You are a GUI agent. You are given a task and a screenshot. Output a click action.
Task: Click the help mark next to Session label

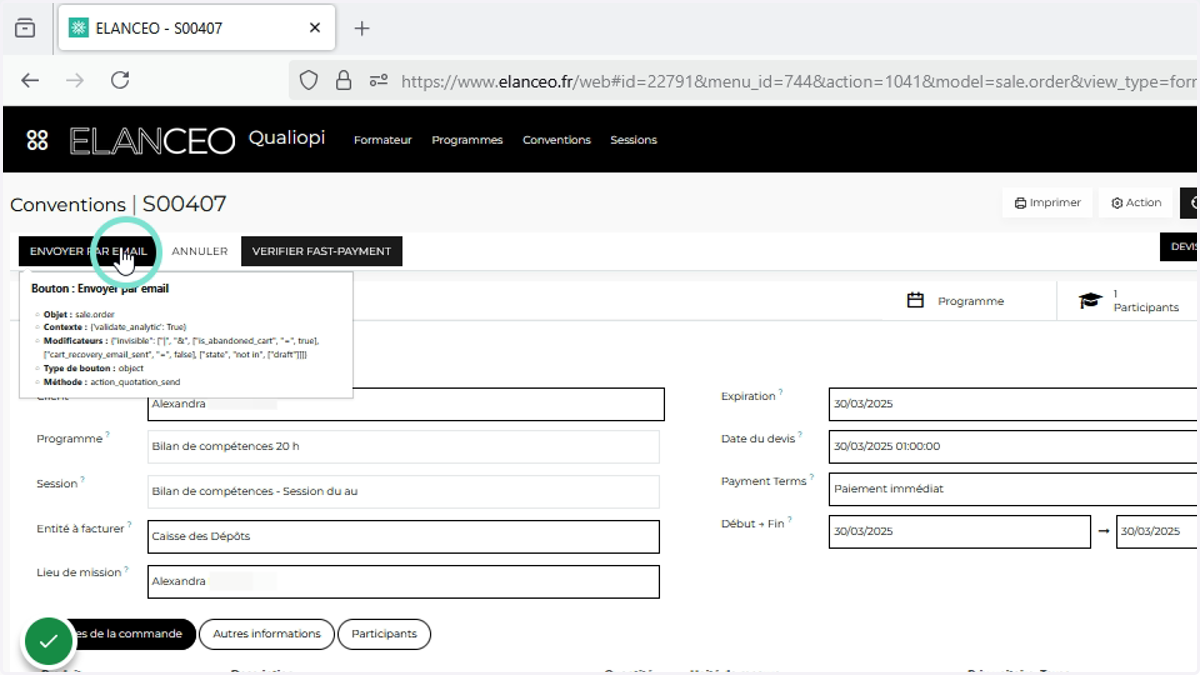point(83,481)
